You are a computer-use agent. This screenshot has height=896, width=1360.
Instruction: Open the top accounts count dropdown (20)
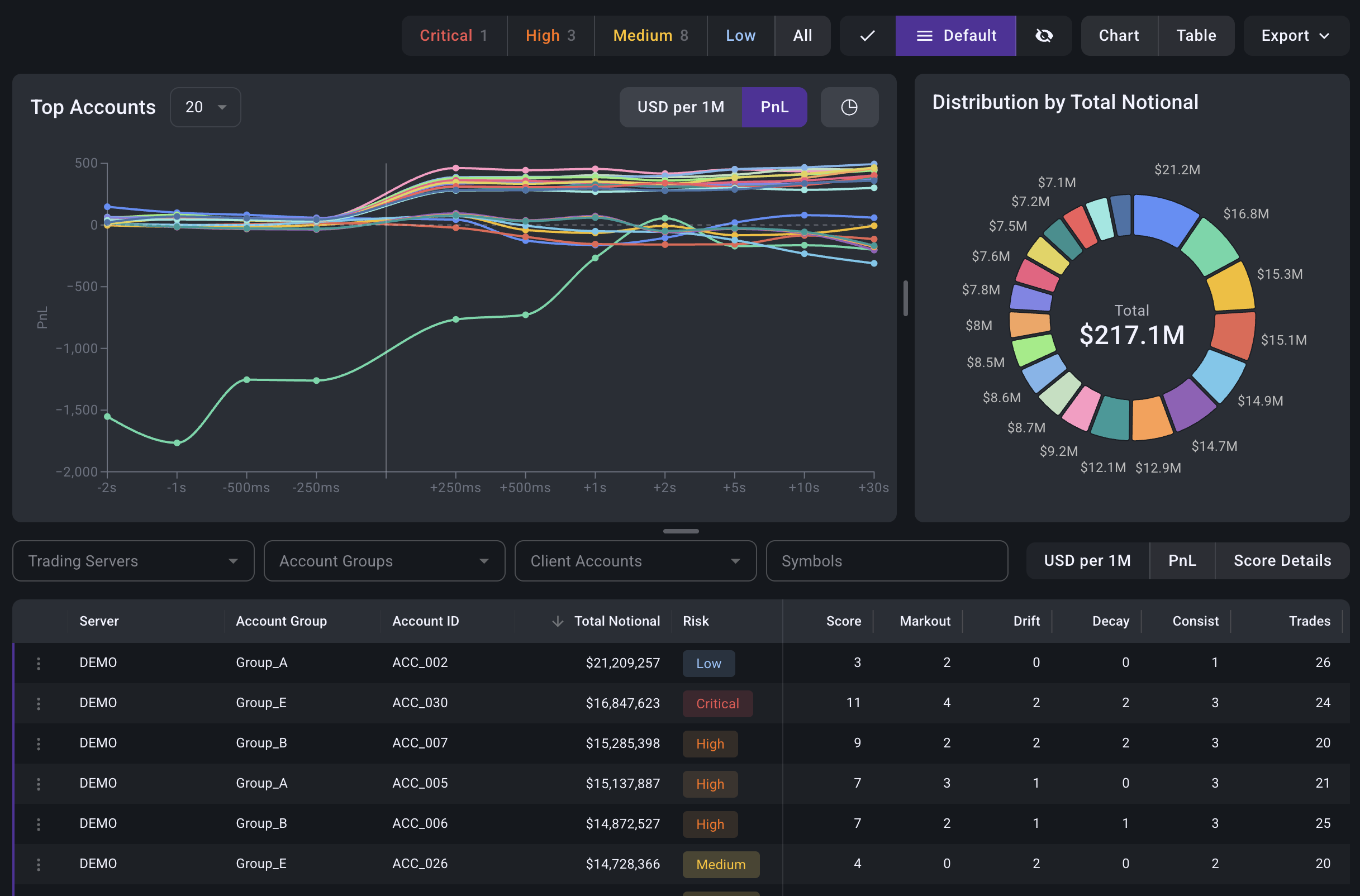click(x=205, y=107)
